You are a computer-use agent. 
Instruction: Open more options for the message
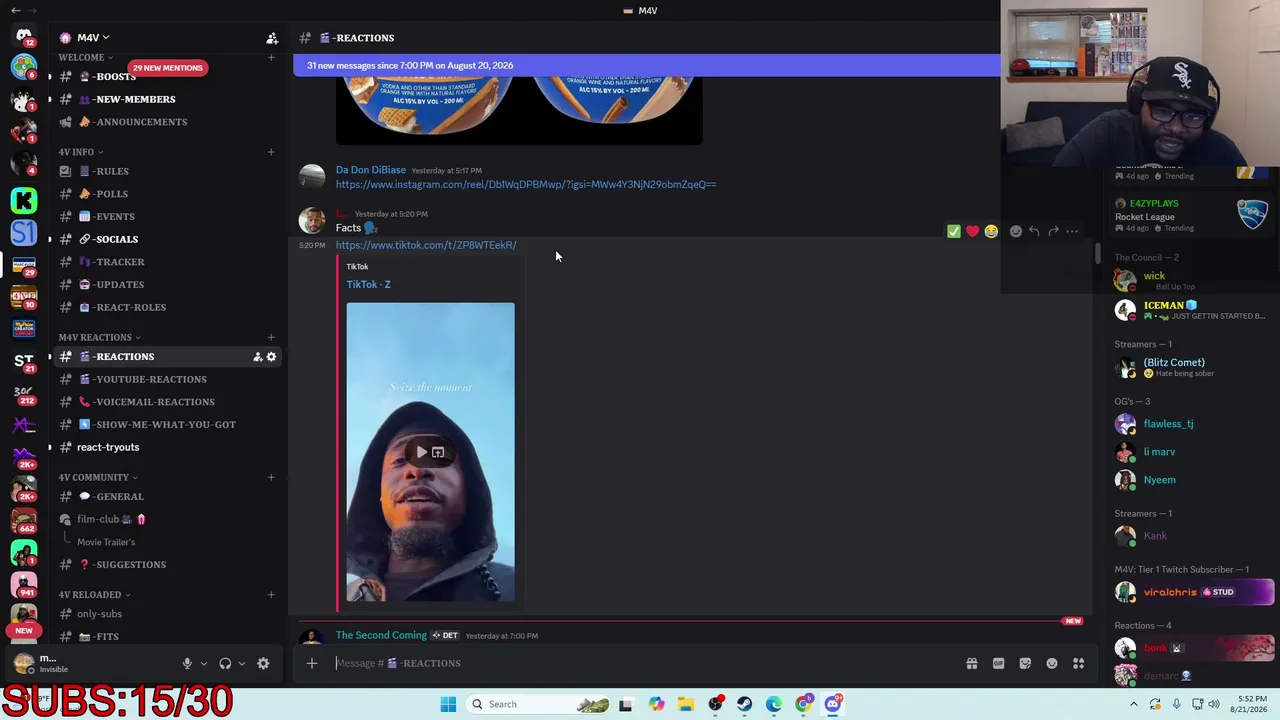click(1072, 231)
